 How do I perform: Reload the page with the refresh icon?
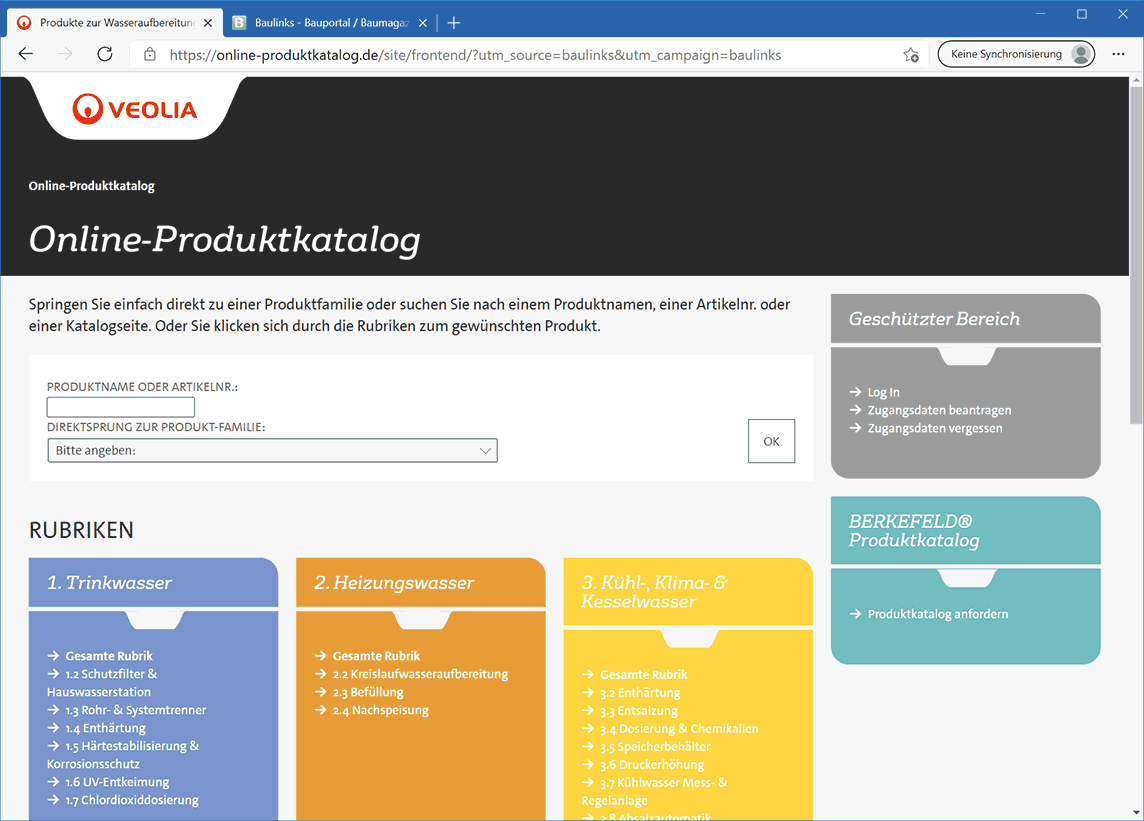[105, 54]
